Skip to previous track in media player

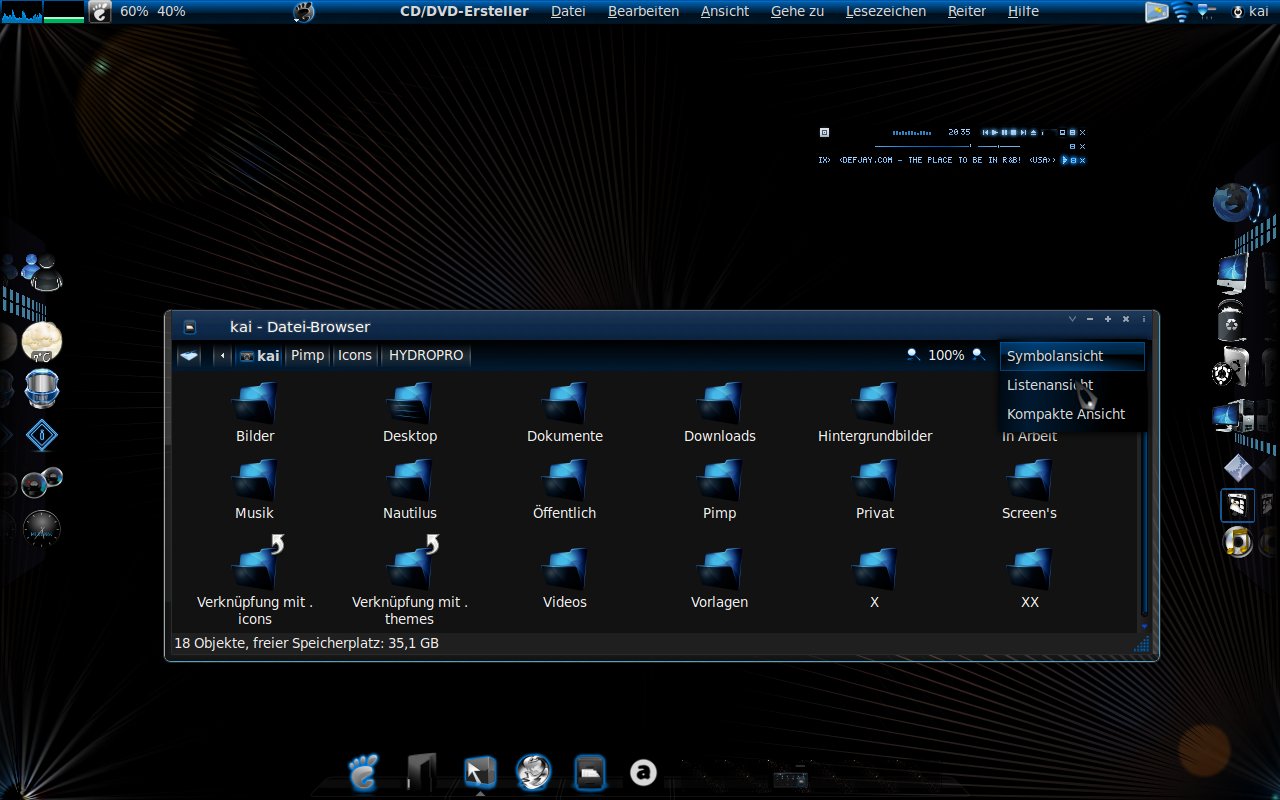985,132
